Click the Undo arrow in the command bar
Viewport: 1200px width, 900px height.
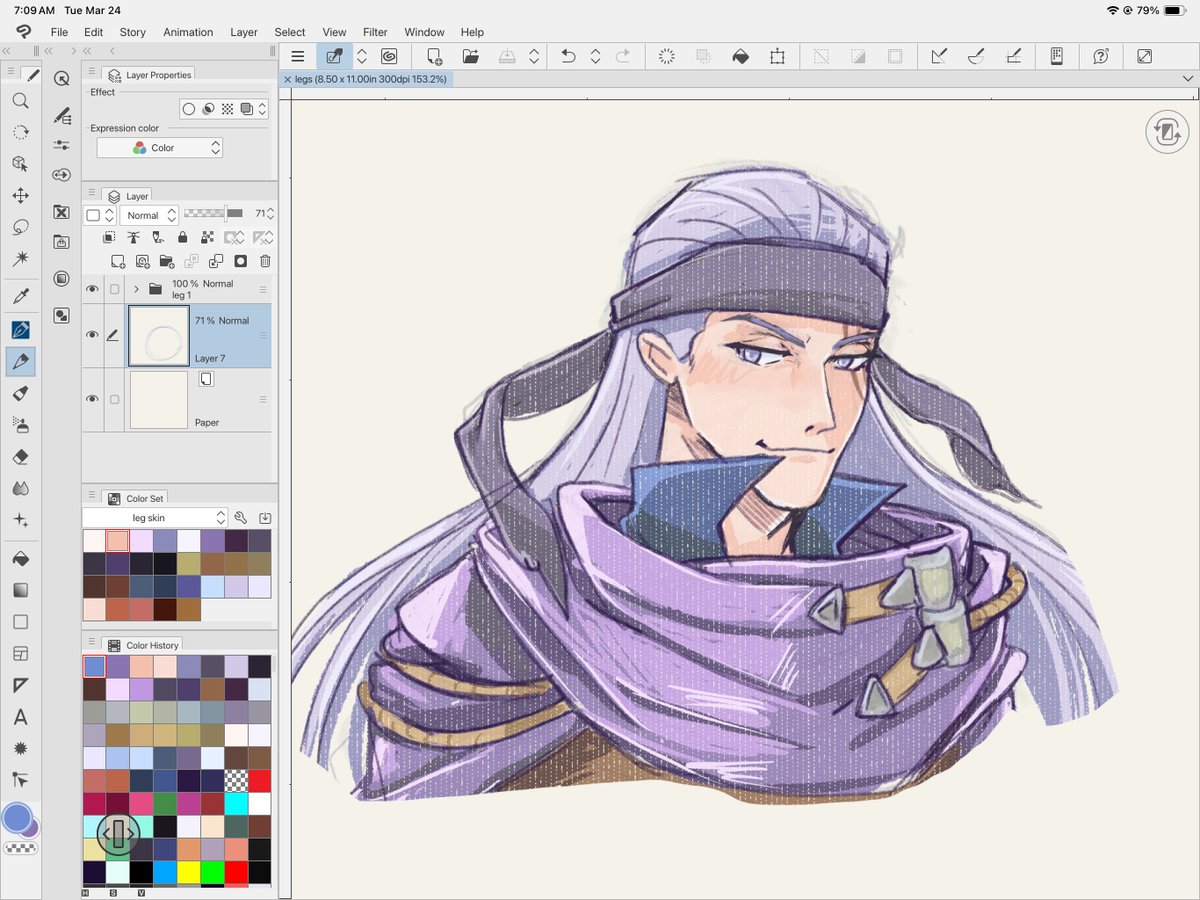568,57
